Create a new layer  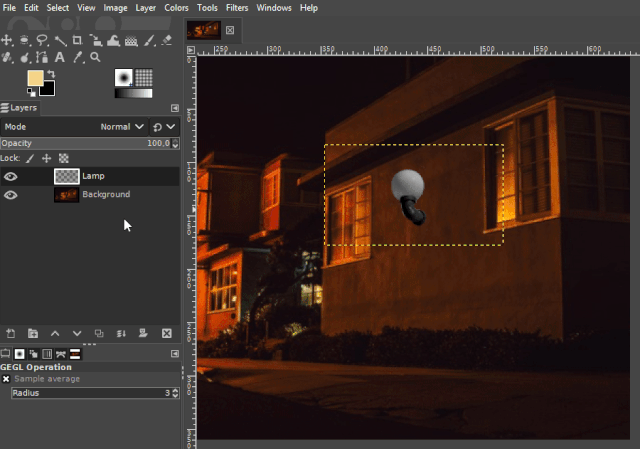(11, 333)
